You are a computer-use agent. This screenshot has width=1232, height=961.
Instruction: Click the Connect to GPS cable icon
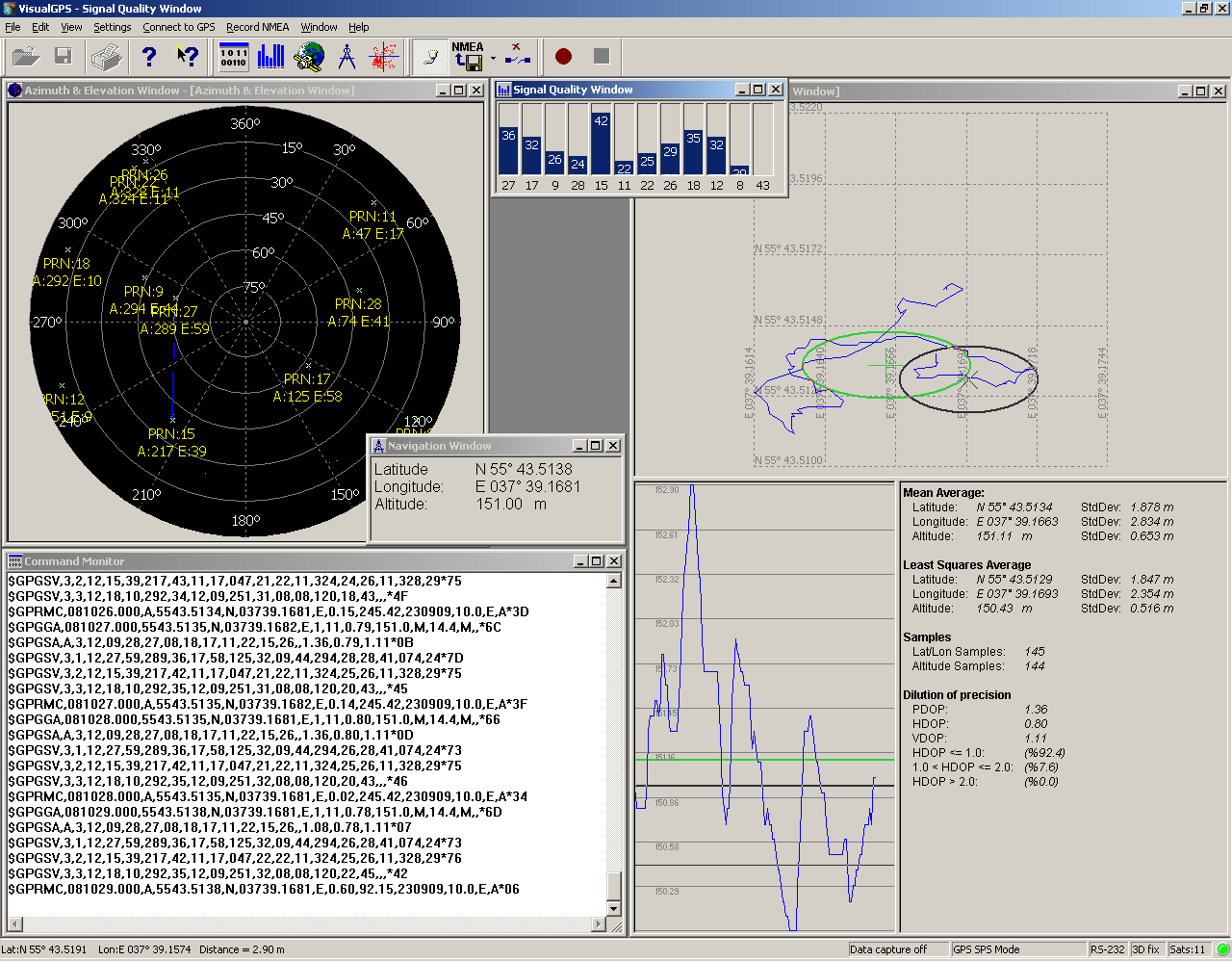430,57
